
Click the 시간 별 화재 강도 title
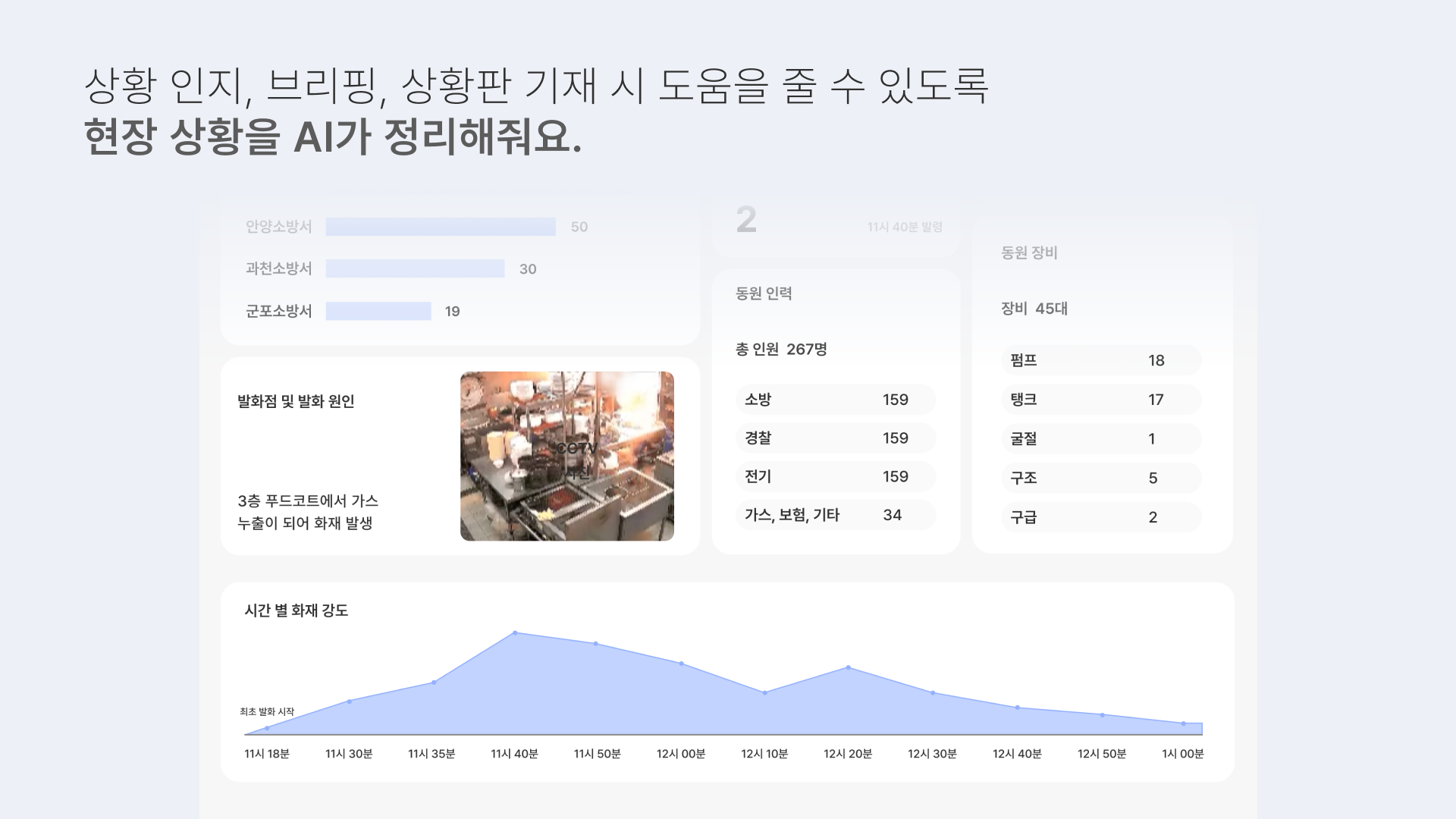coord(296,610)
